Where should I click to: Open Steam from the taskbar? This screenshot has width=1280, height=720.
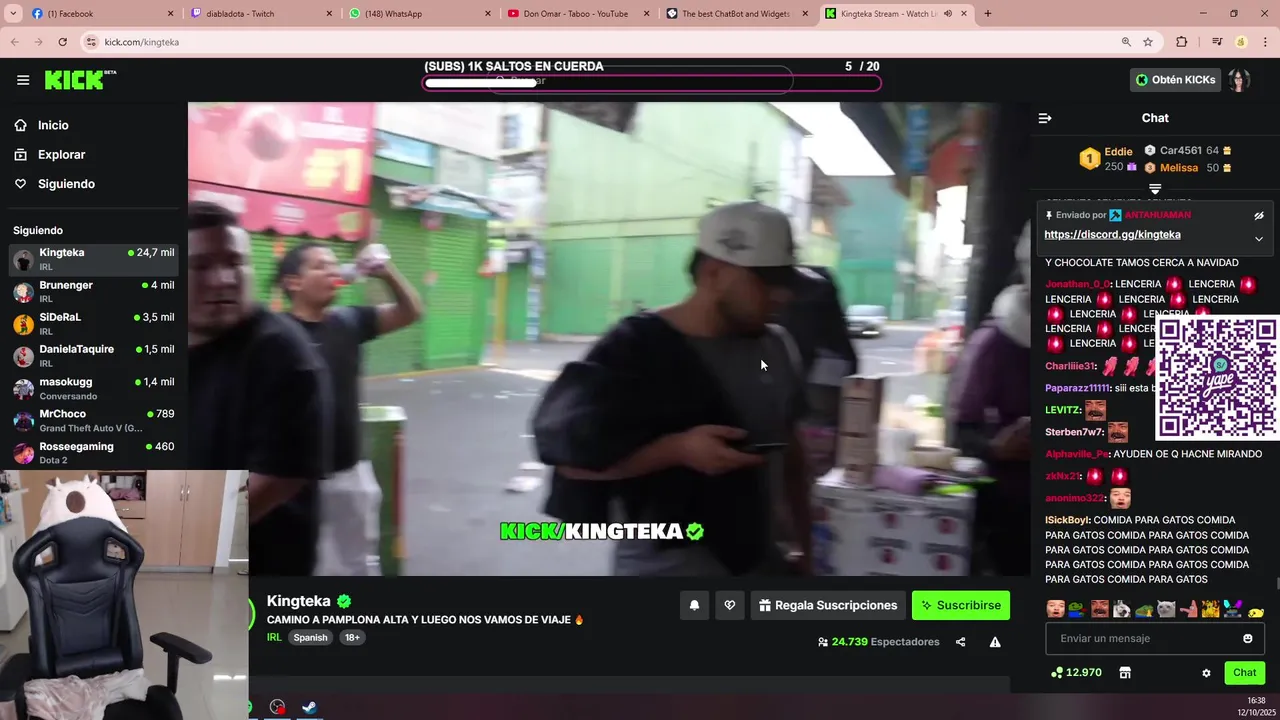[x=310, y=707]
